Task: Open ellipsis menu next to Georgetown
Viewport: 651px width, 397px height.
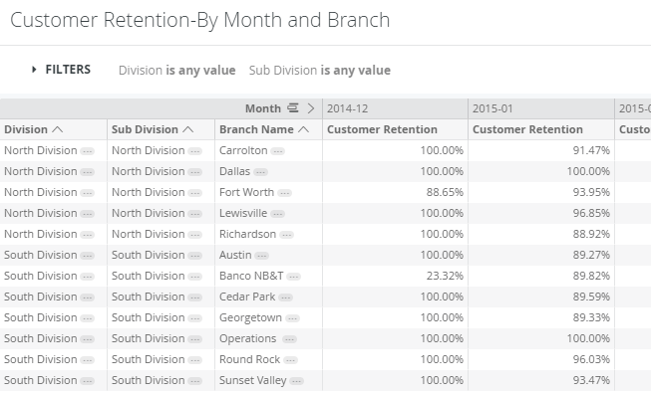Action: (x=292, y=319)
